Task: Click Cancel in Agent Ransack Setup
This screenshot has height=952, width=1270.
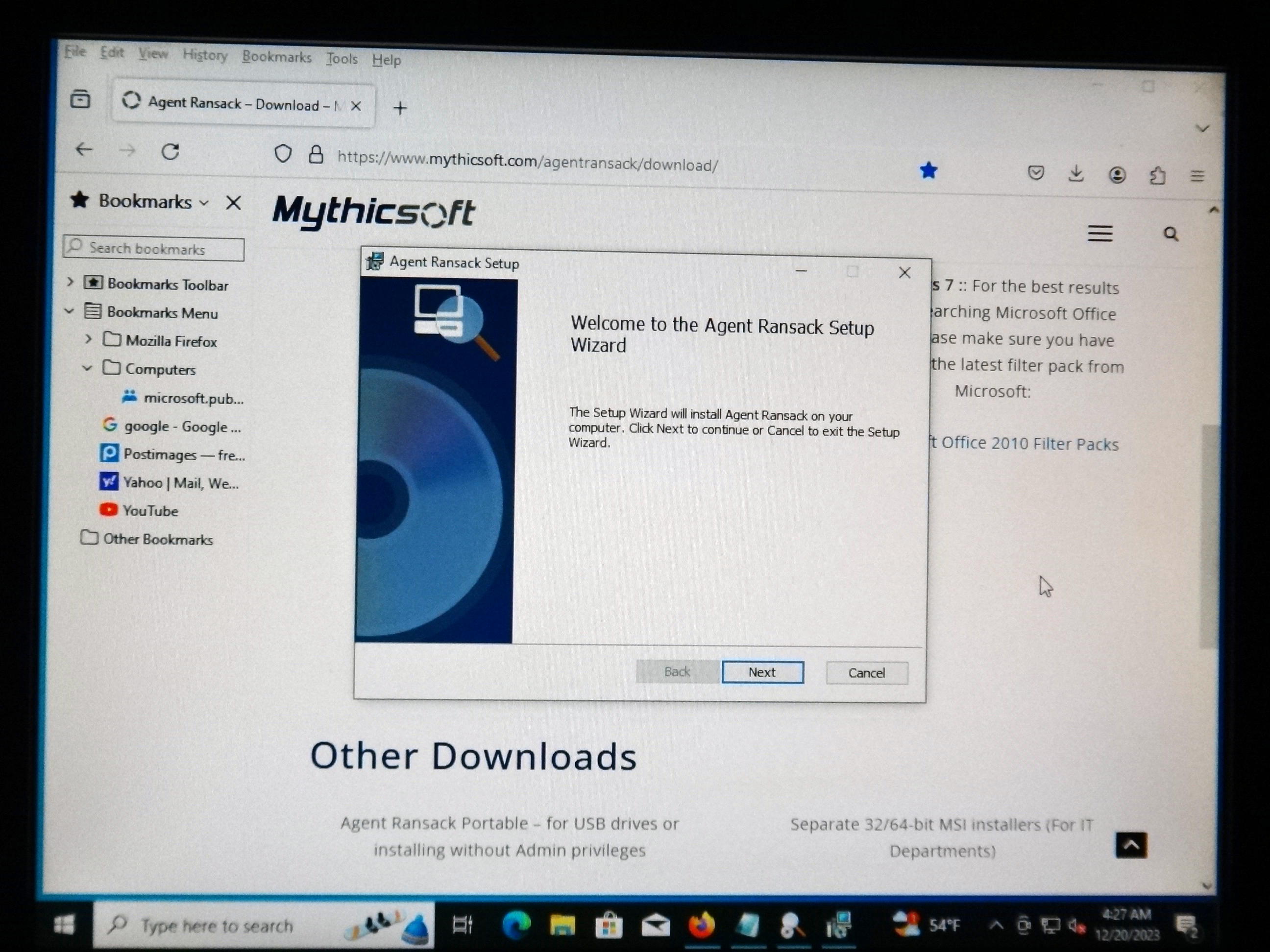Action: pos(867,672)
